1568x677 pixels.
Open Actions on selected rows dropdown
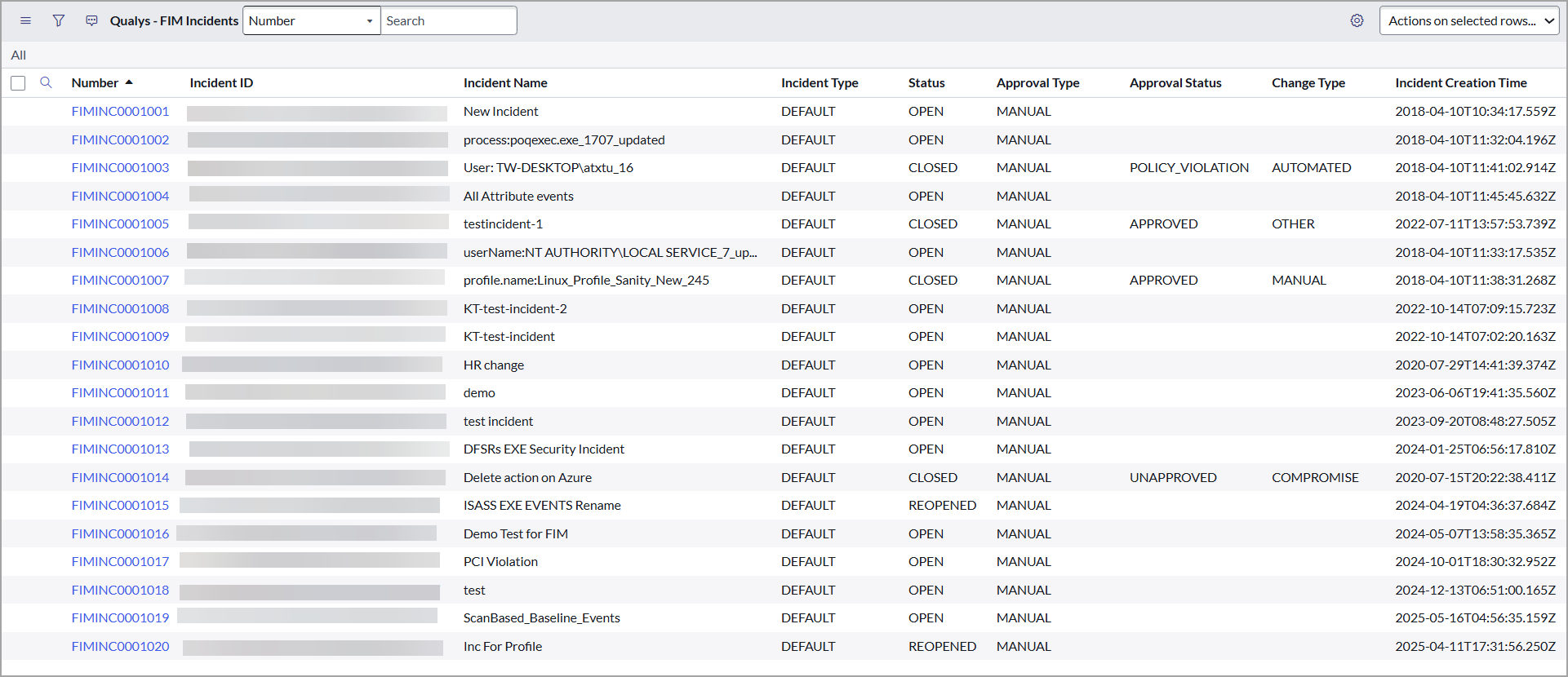pos(1468,21)
